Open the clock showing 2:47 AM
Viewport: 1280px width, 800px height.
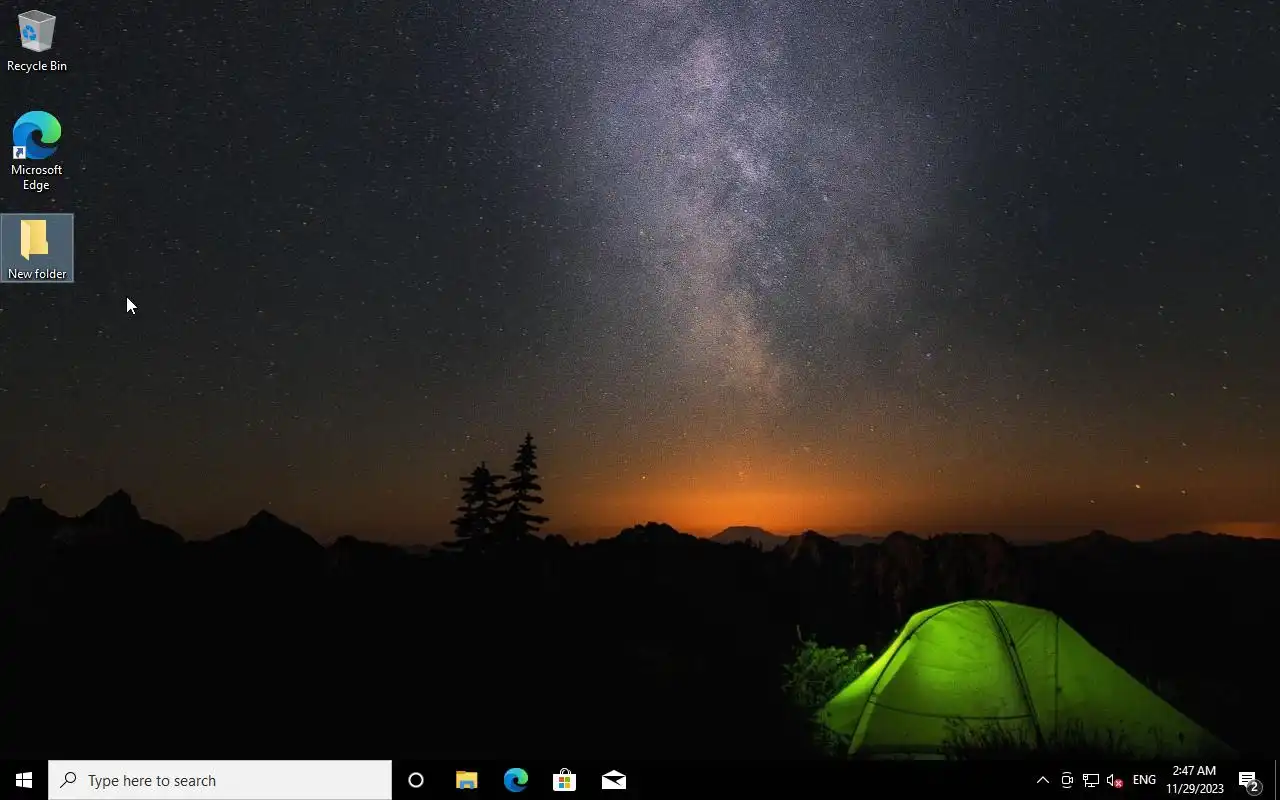[1194, 780]
